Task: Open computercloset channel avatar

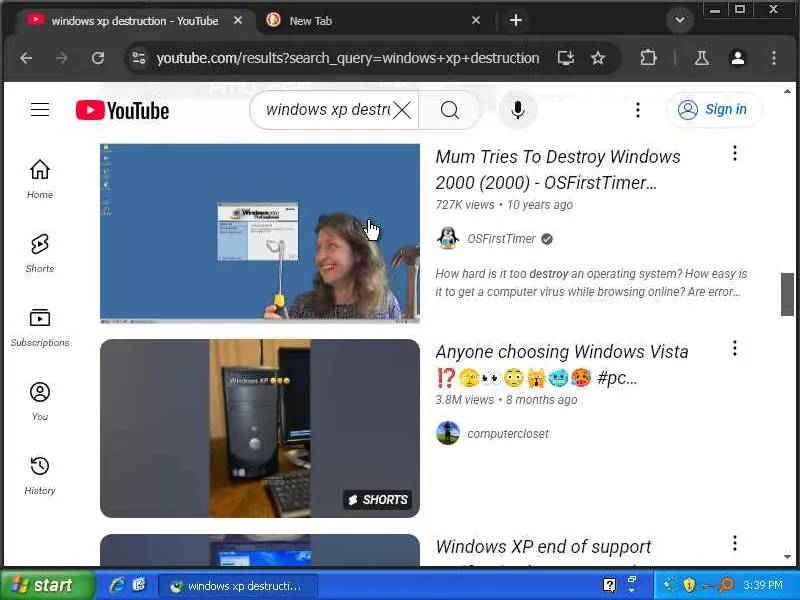Action: (447, 433)
